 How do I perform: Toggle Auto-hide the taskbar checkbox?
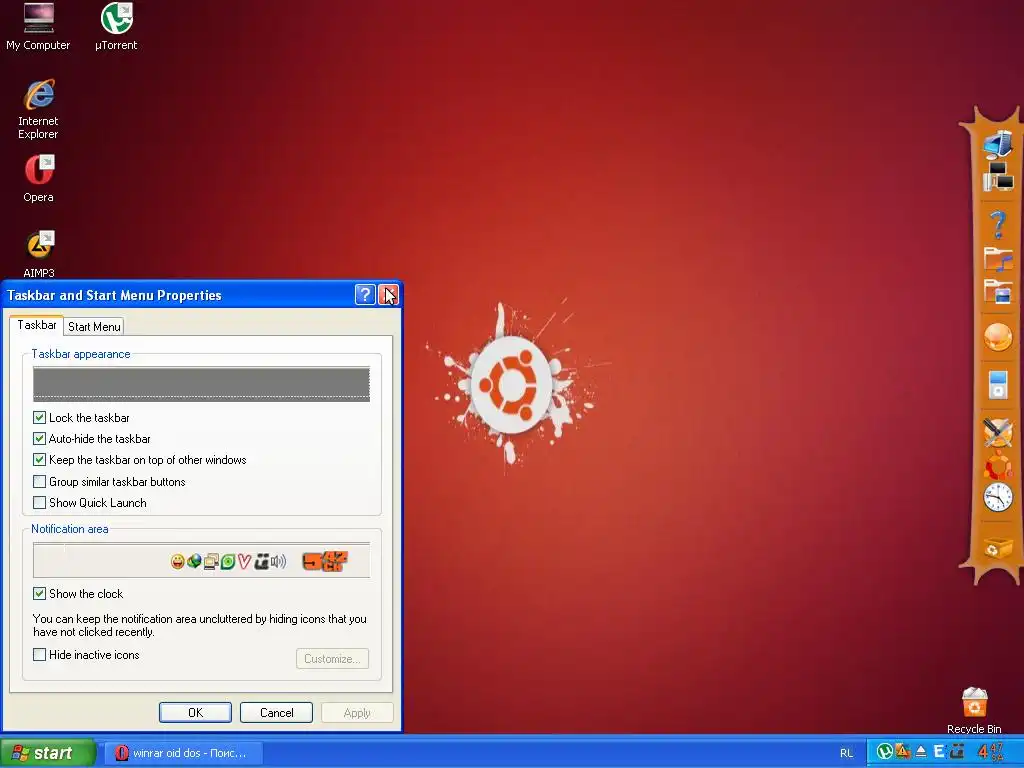click(39, 439)
